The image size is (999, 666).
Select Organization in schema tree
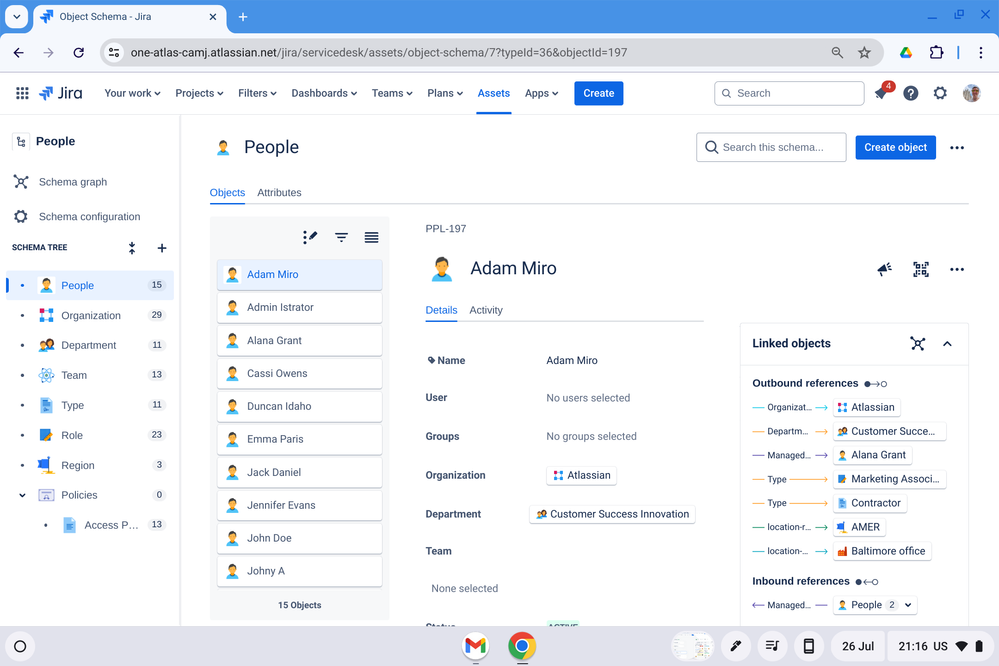[x=90, y=315]
